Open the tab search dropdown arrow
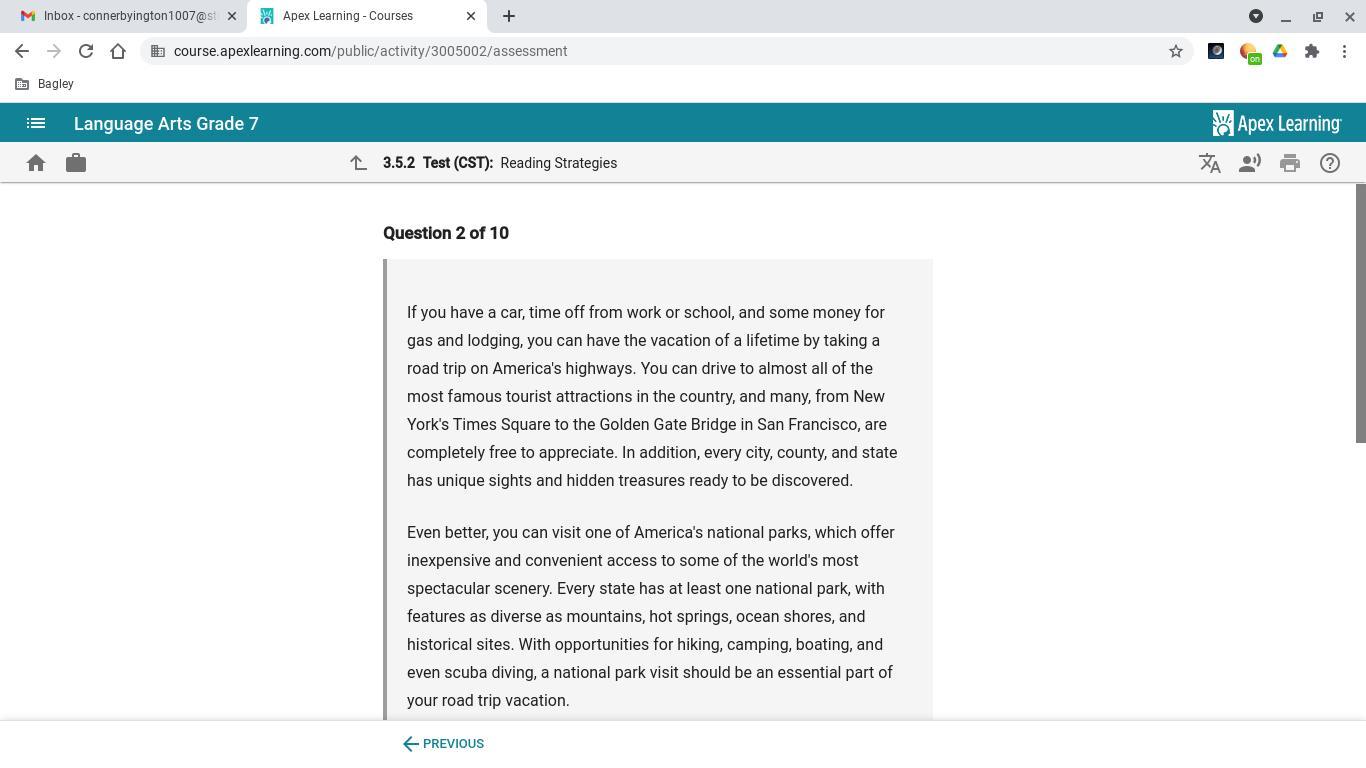This screenshot has height=768, width=1366. pos(1256,16)
